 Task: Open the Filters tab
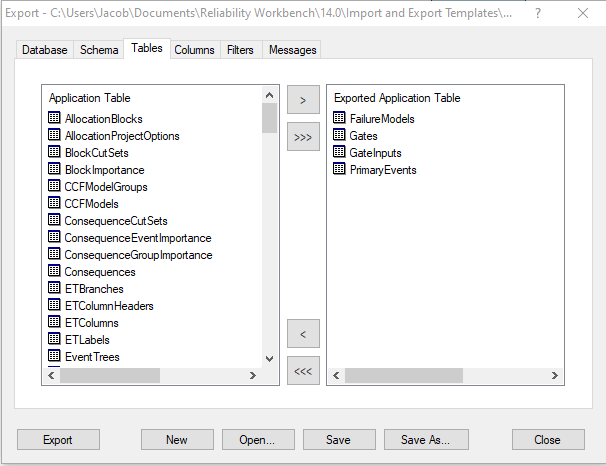tap(240, 50)
